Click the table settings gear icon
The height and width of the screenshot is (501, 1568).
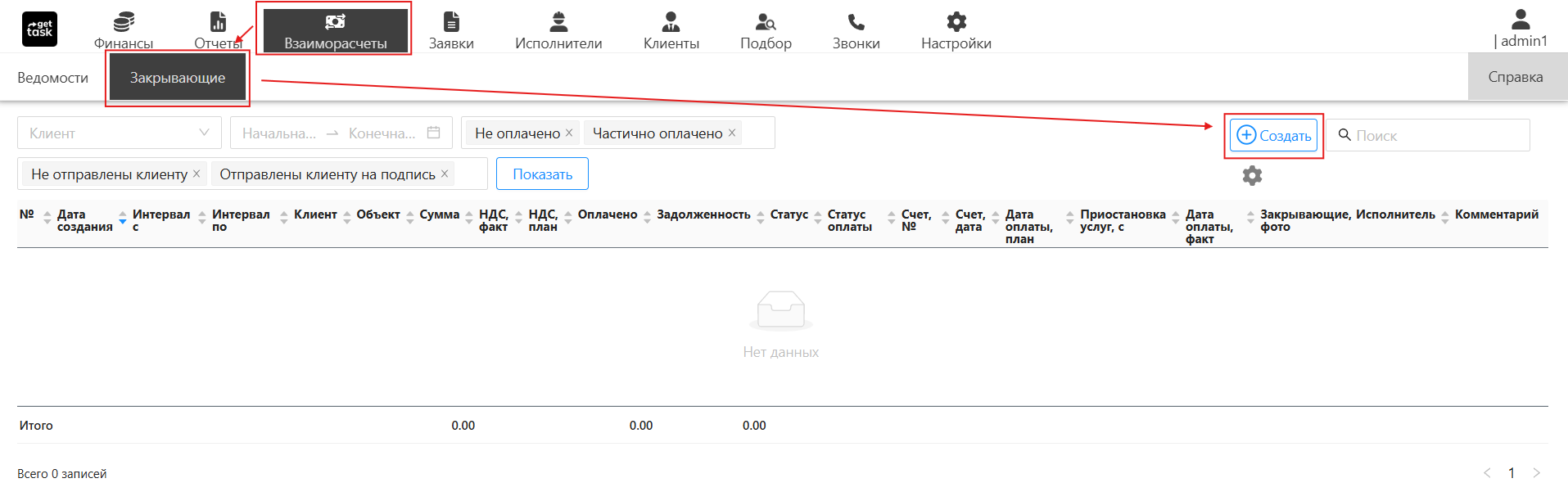click(x=1252, y=176)
